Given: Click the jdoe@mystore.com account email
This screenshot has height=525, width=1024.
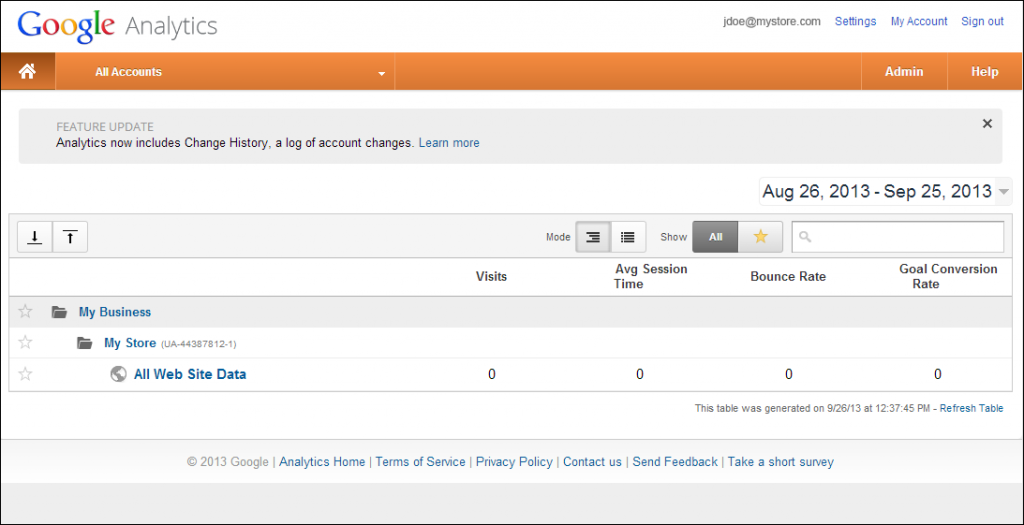Looking at the screenshot, I should [x=771, y=22].
